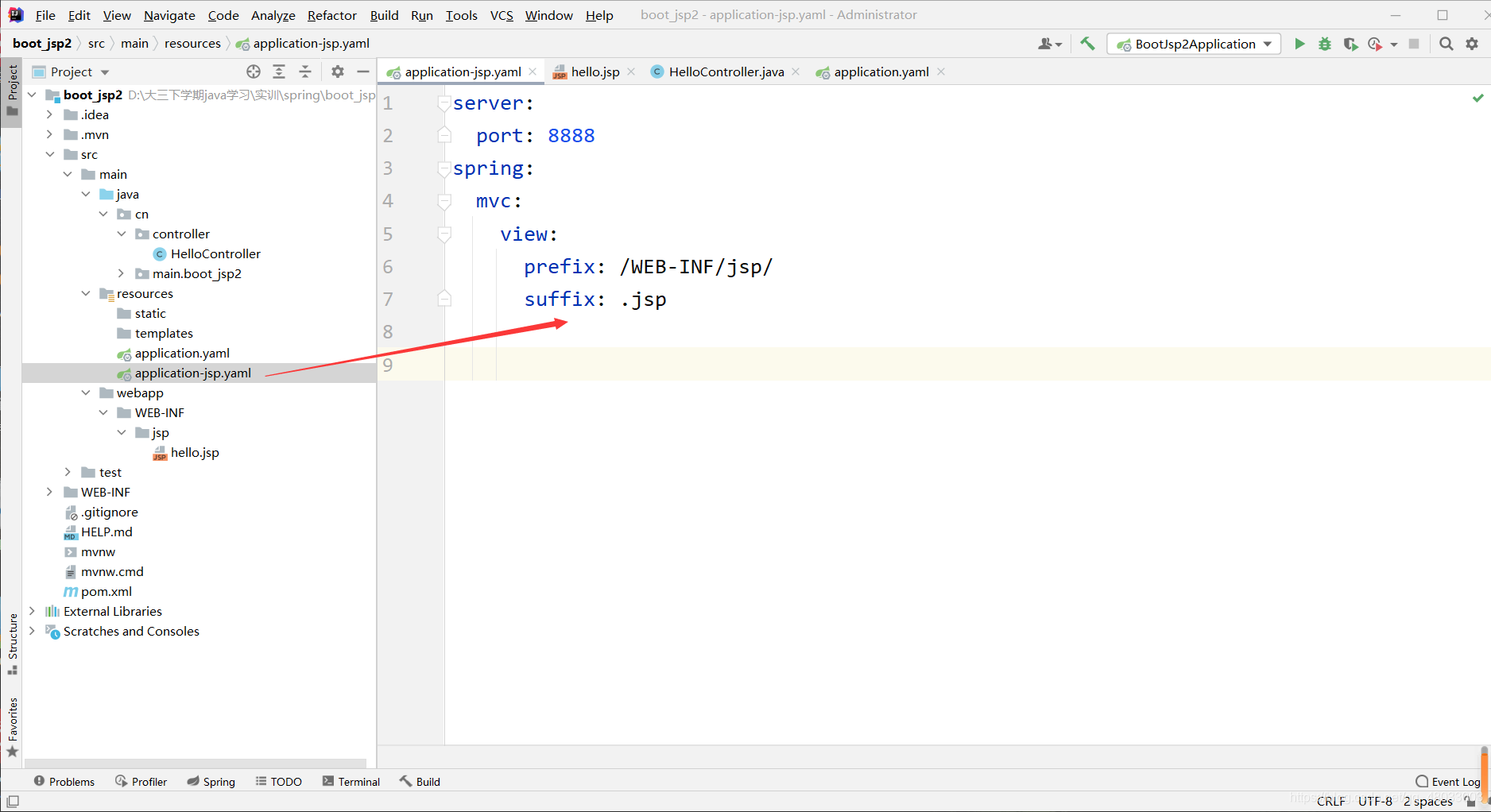Open the Build tool window

click(420, 782)
